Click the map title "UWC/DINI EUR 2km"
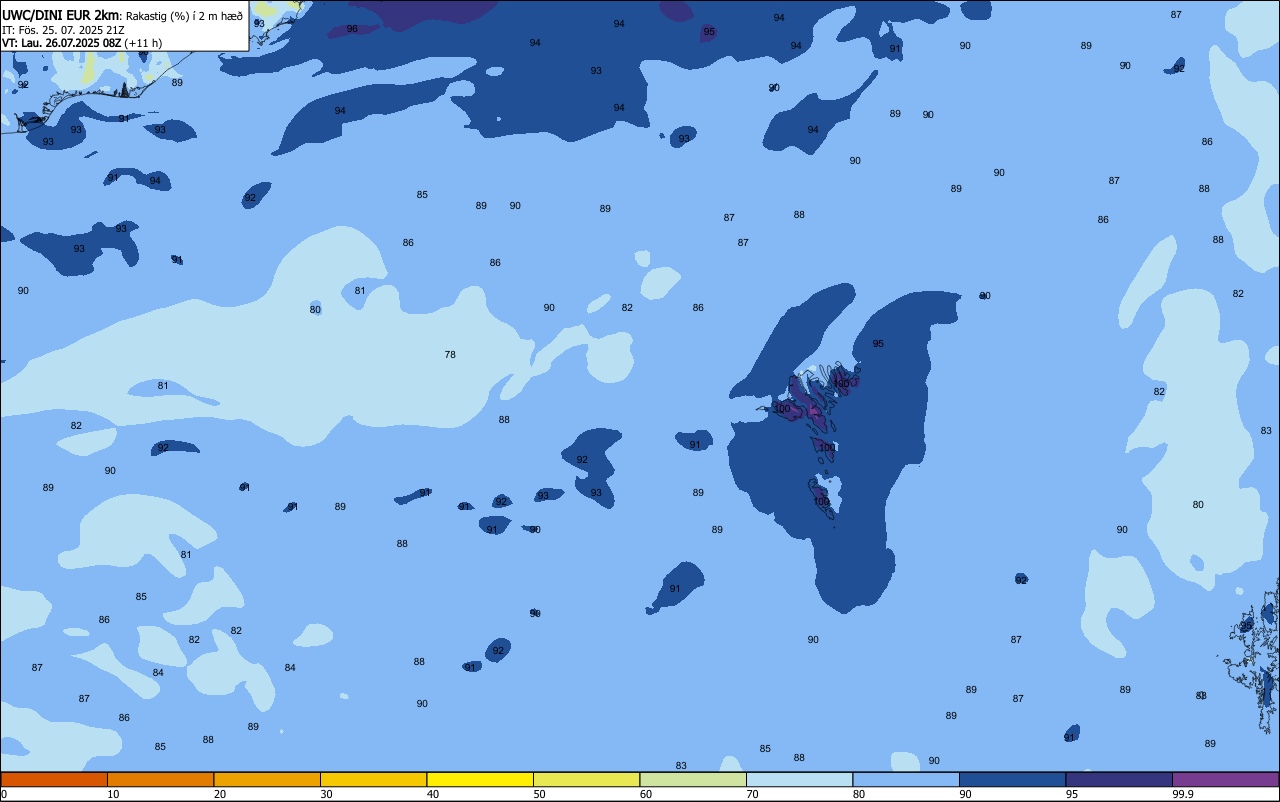Image resolution: width=1280 pixels, height=802 pixels. coord(60,14)
